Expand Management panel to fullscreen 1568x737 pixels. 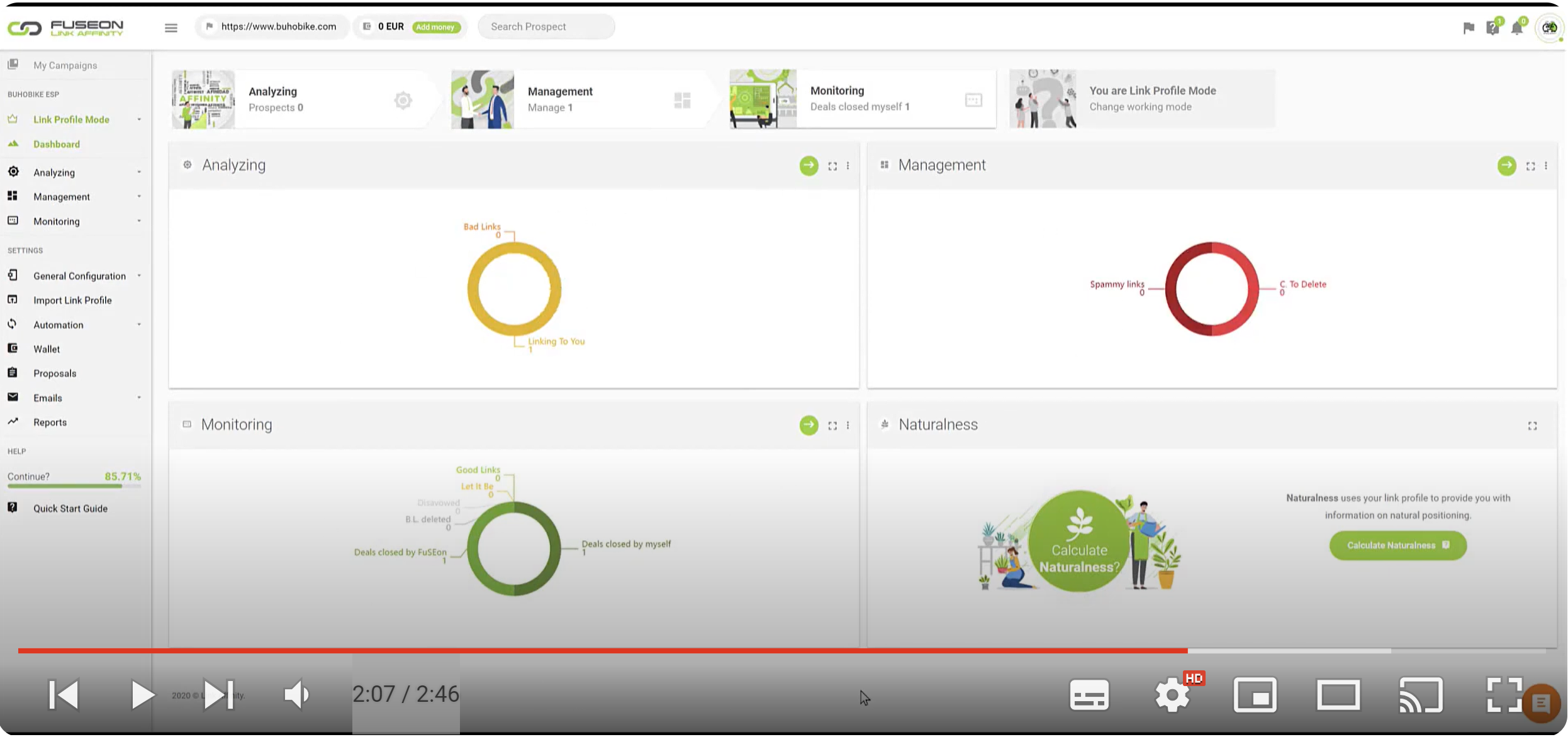(1530, 166)
